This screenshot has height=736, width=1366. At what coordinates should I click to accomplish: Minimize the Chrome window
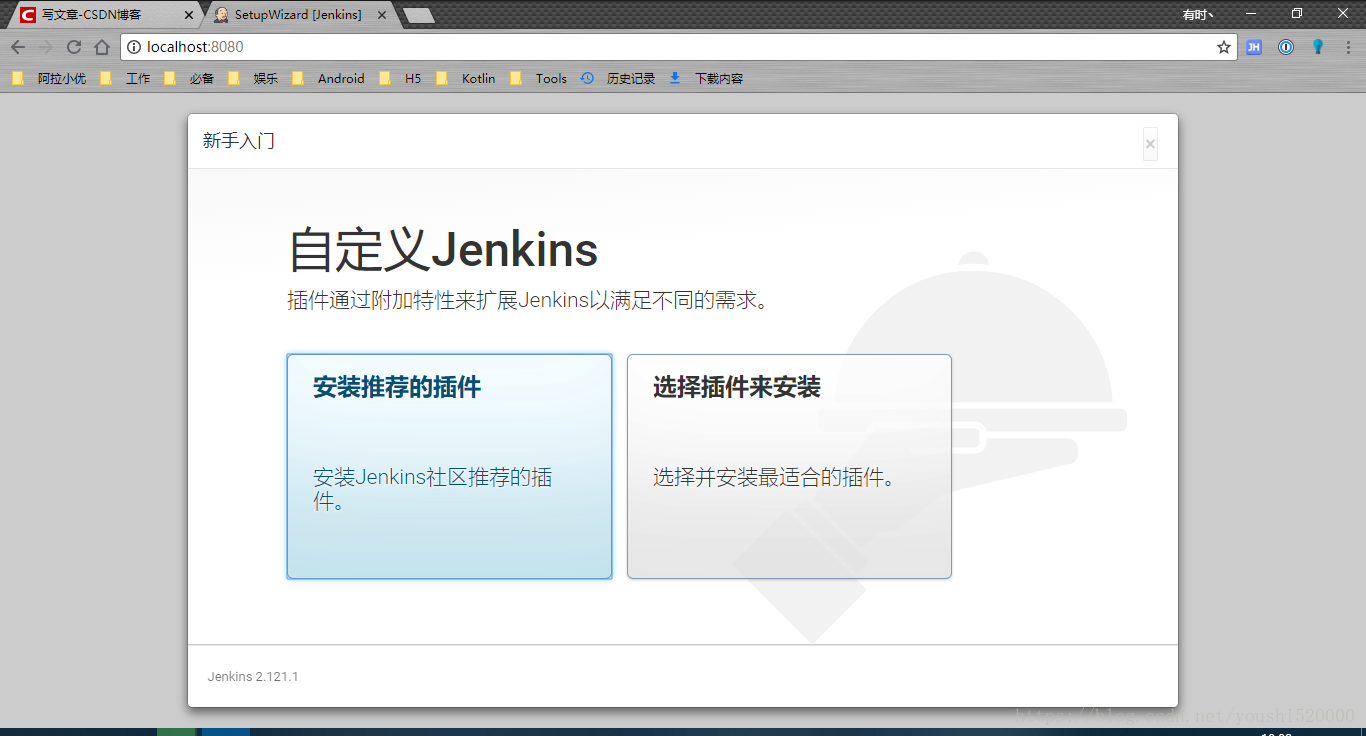click(x=1251, y=13)
